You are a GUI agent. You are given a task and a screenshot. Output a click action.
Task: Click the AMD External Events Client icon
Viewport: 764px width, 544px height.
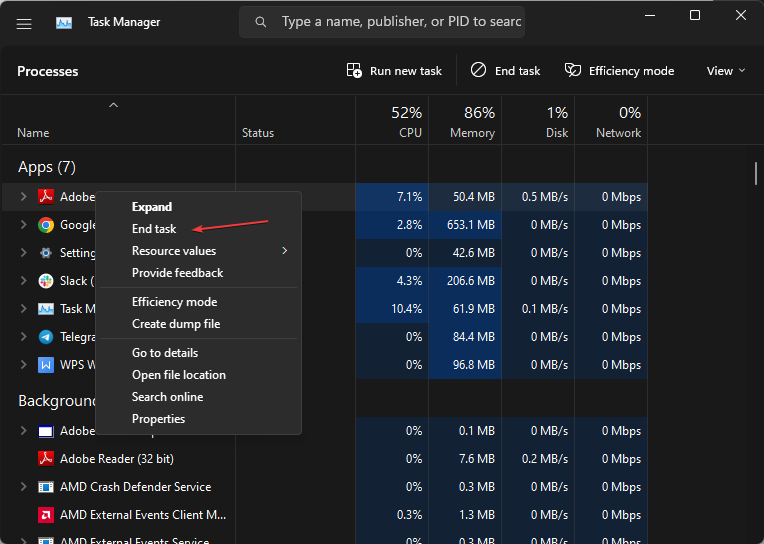(x=45, y=515)
